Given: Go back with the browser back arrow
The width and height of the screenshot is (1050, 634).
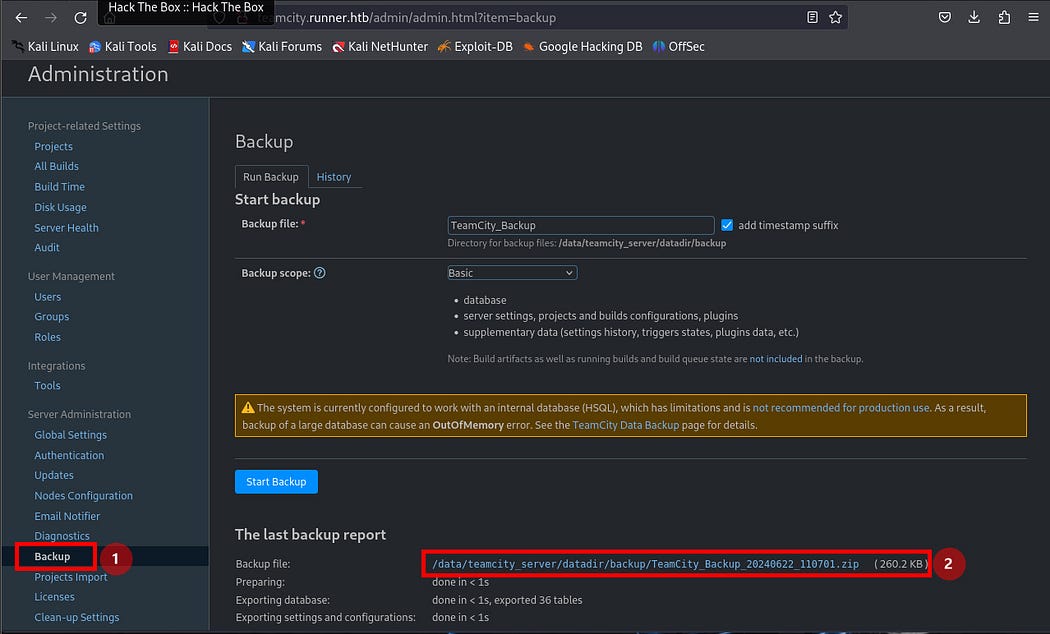Looking at the screenshot, I should 21,17.
